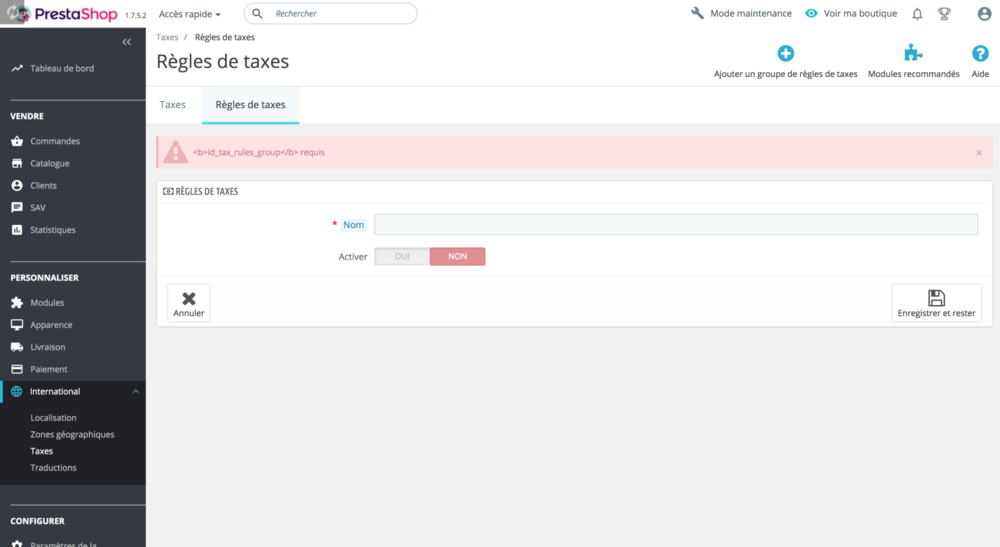The height and width of the screenshot is (547, 1000).
Task: Click the International globe icon
Action: [x=17, y=391]
